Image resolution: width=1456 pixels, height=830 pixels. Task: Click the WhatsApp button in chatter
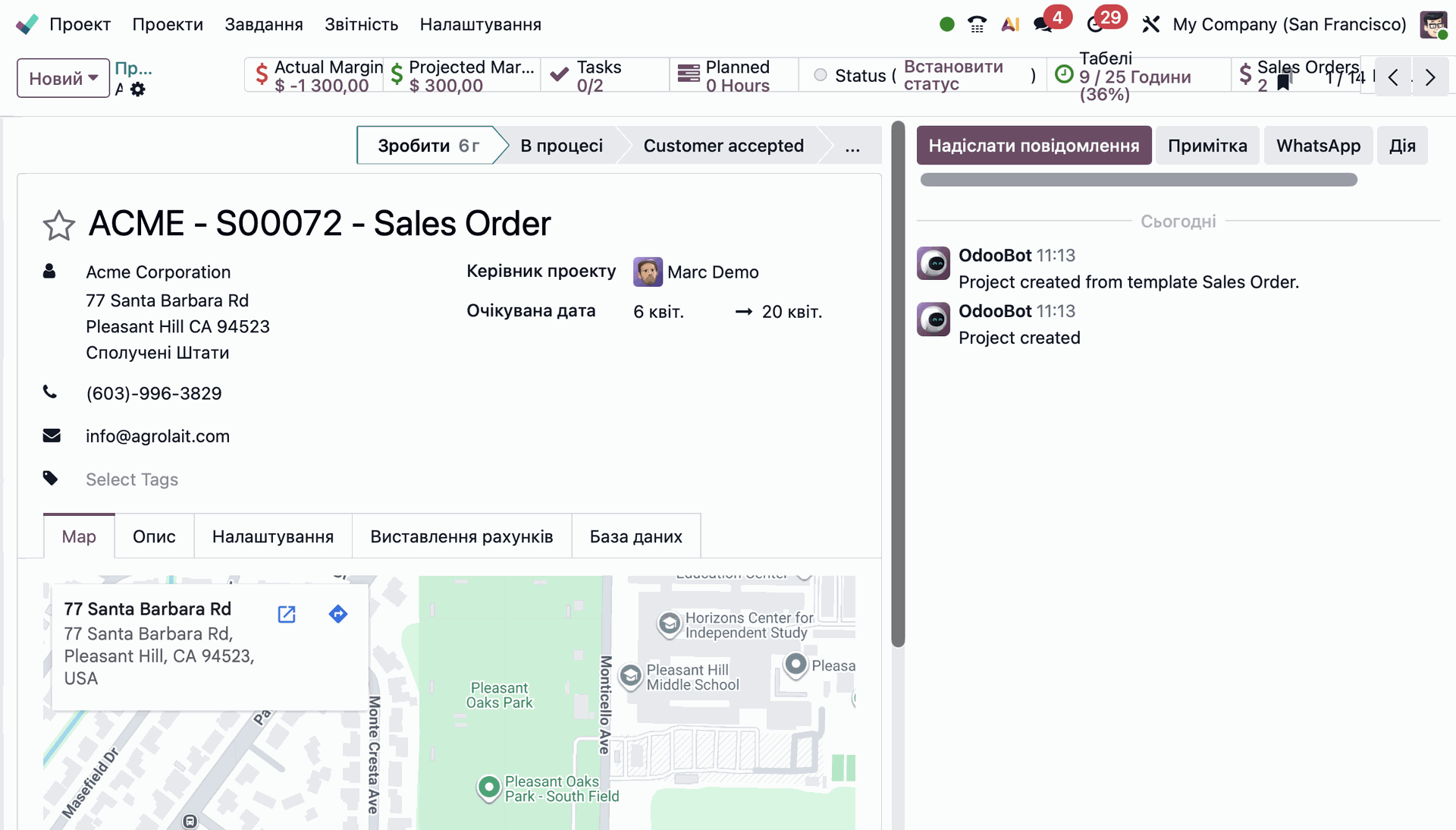(x=1318, y=146)
